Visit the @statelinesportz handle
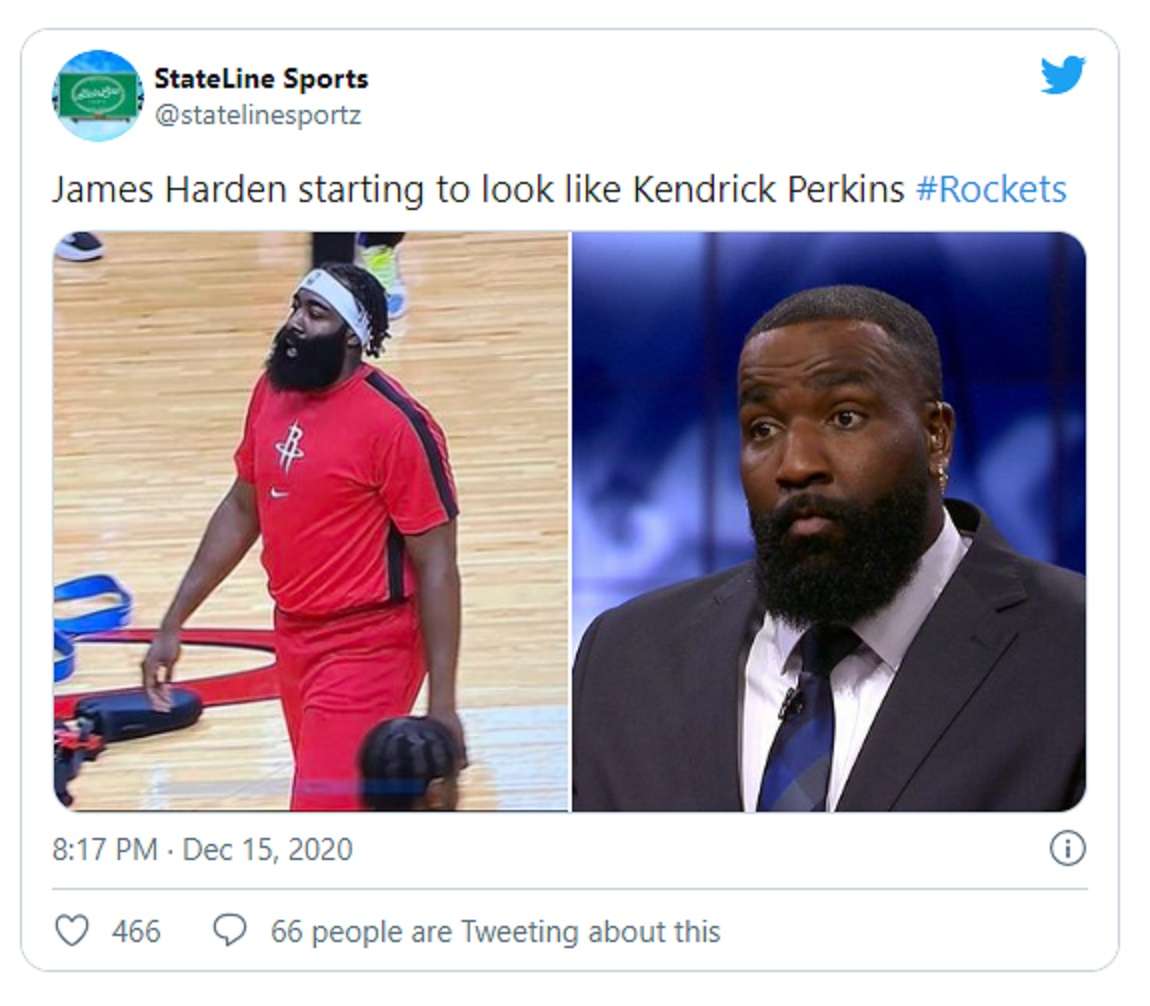The image size is (1150, 1006). (x=257, y=115)
